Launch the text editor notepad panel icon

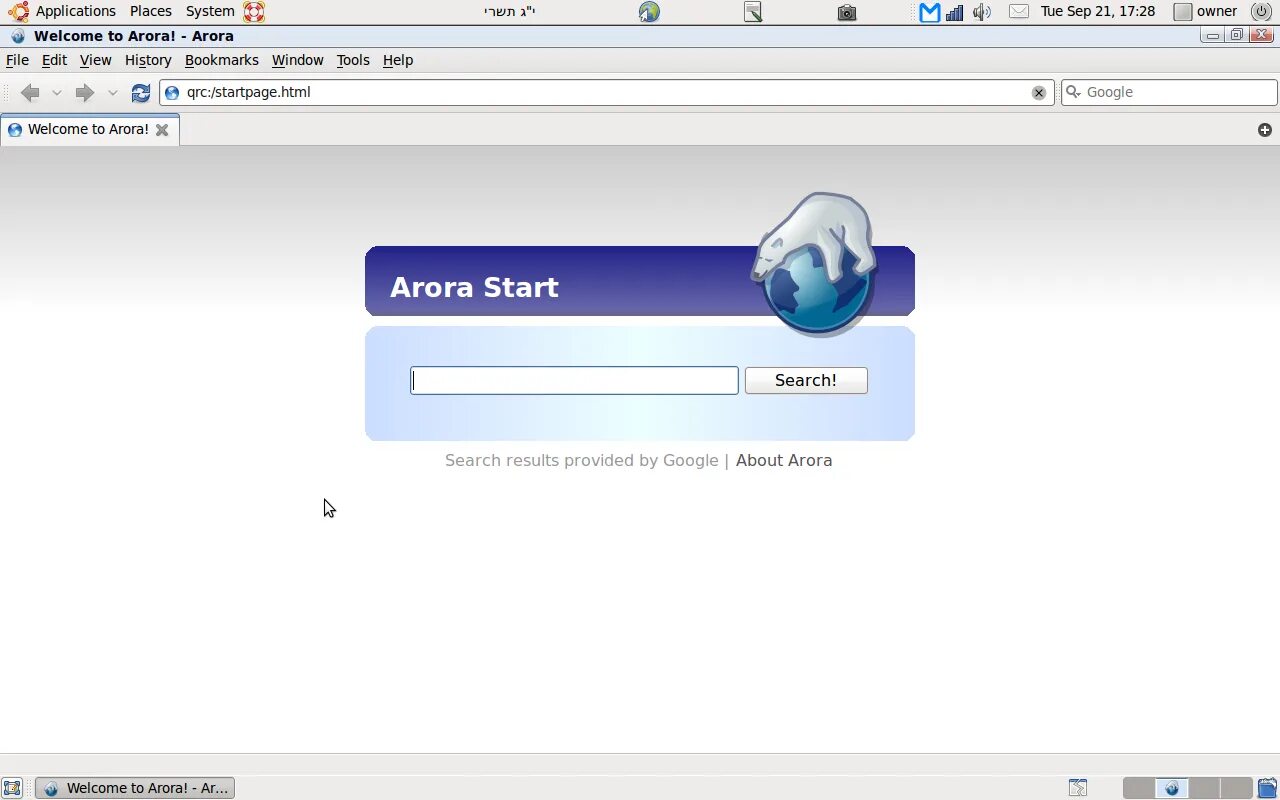tap(753, 12)
